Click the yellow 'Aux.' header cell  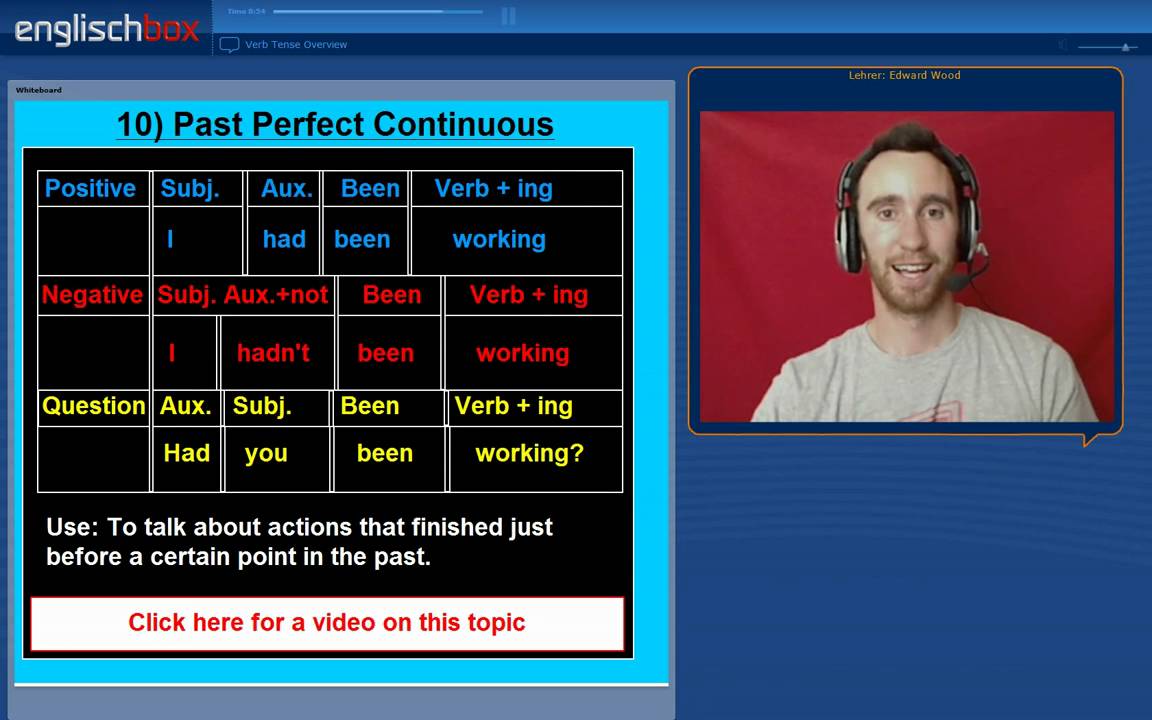tap(186, 406)
